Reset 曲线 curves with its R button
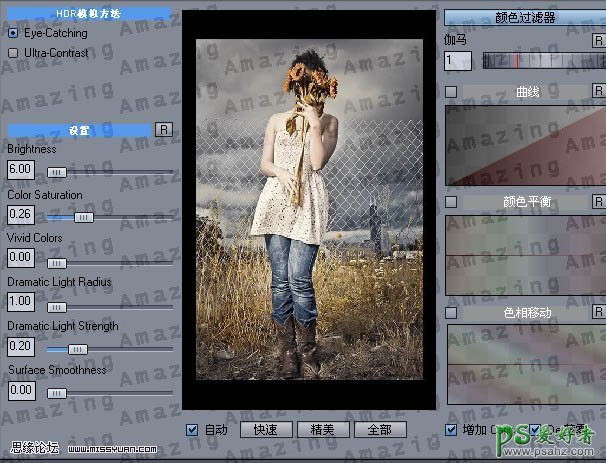606x463 pixels. pyautogui.click(x=596, y=92)
